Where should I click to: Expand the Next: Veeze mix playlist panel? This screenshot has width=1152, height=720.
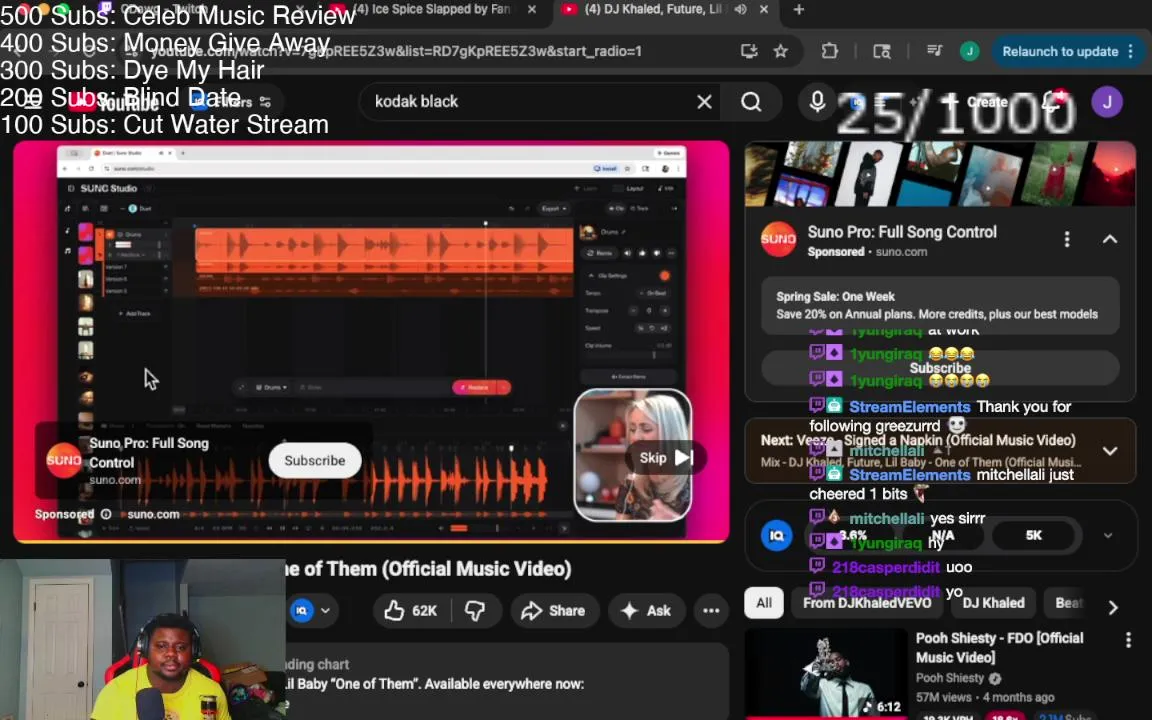(1109, 451)
